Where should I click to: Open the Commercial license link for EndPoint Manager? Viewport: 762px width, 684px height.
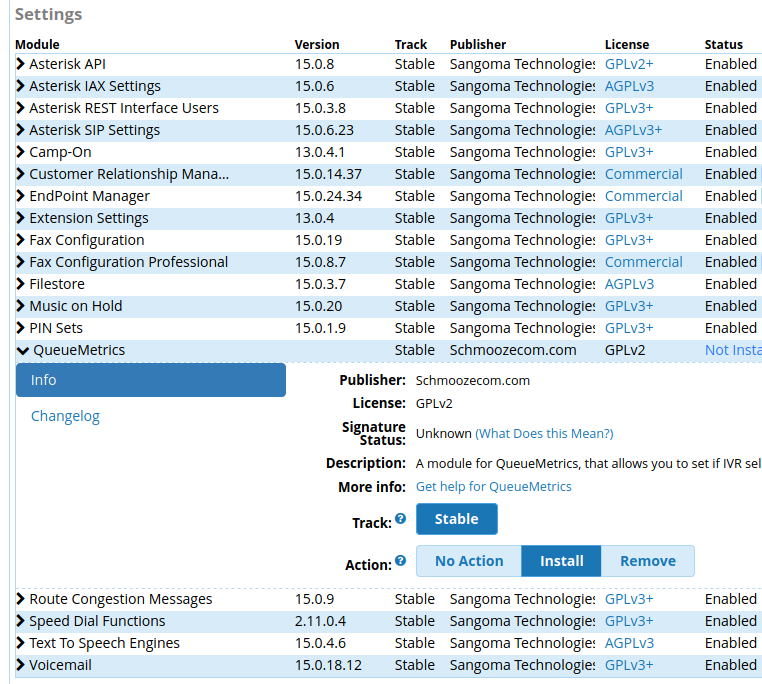tap(643, 196)
